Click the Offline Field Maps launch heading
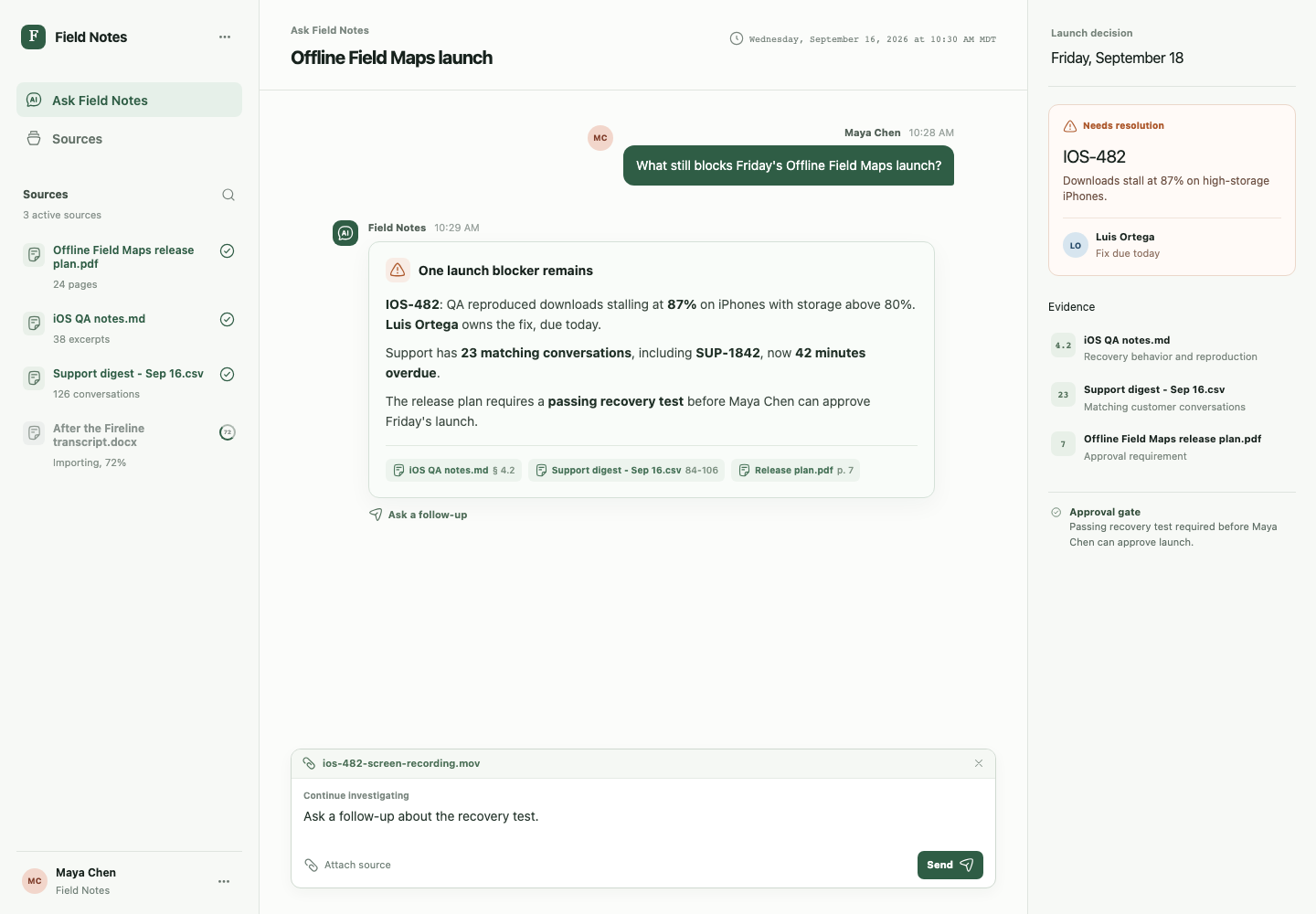This screenshot has height=914, width=1316. click(391, 58)
